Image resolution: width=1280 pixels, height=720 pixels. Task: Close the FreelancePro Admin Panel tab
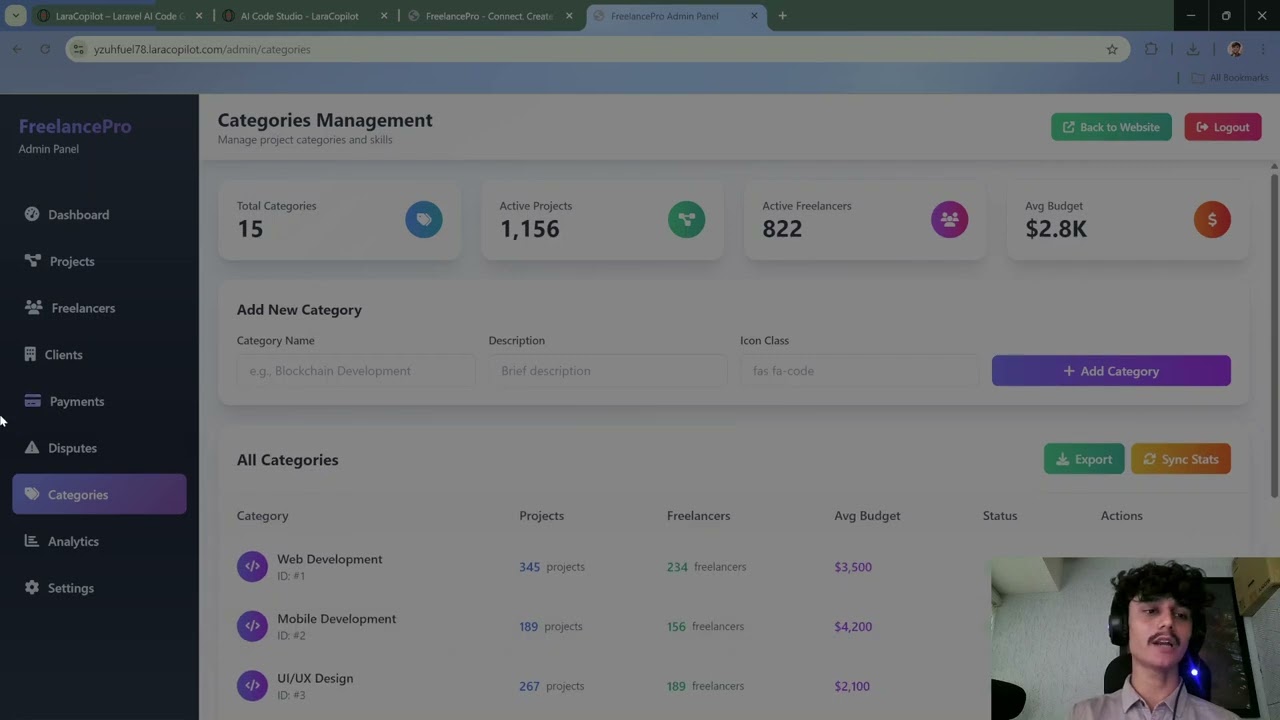(x=754, y=16)
